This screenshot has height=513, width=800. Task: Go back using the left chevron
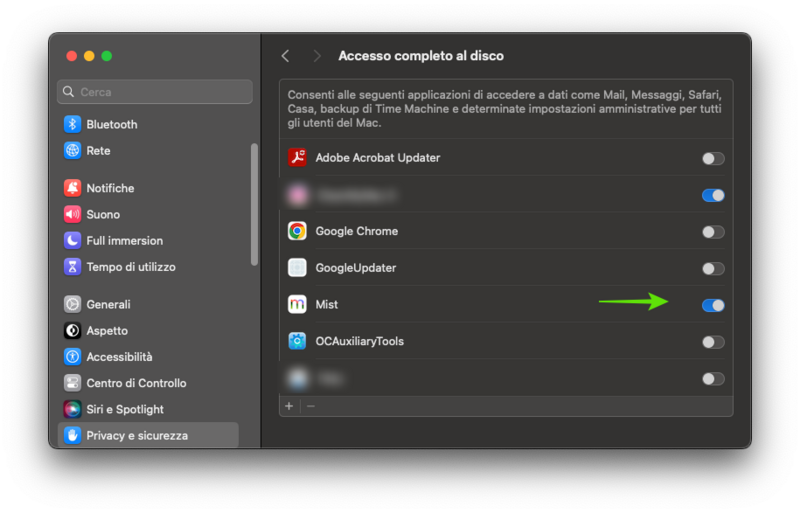click(x=286, y=56)
